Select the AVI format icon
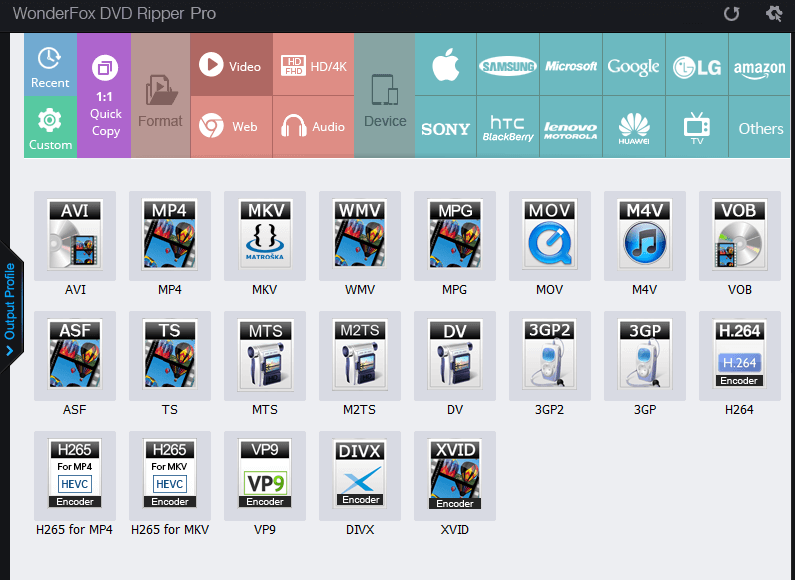795x580 pixels. [75, 236]
